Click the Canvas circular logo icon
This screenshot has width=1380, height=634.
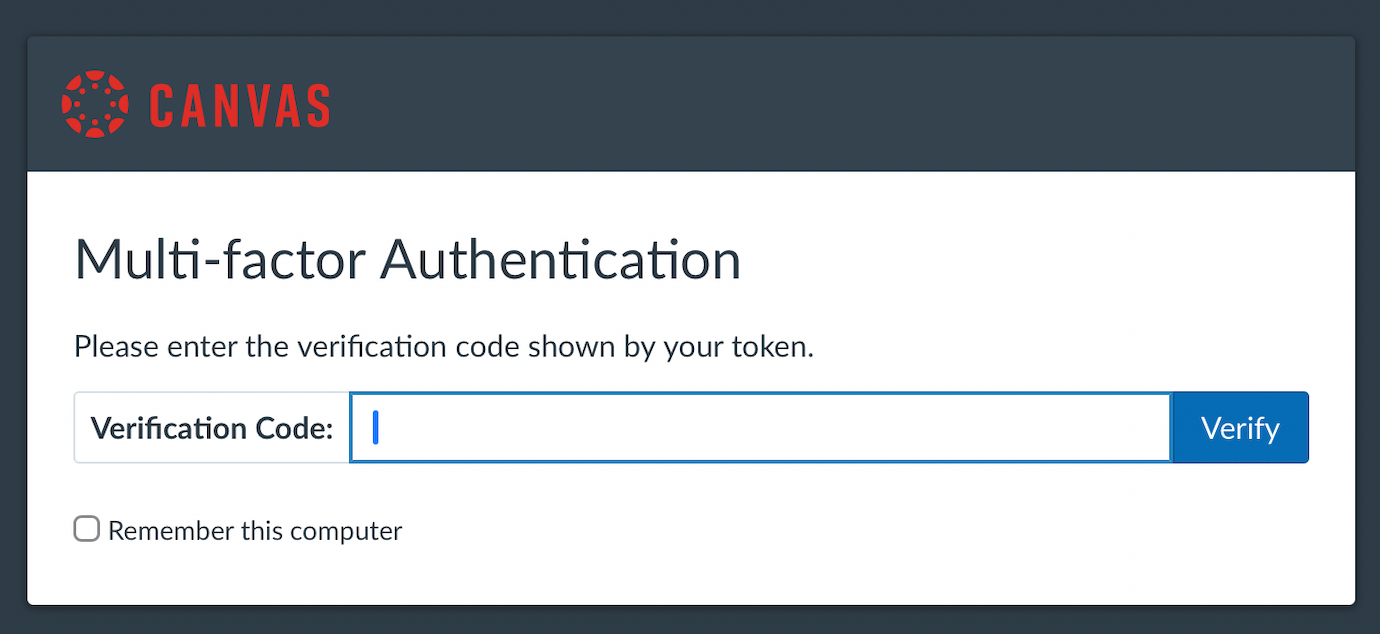tap(95, 104)
